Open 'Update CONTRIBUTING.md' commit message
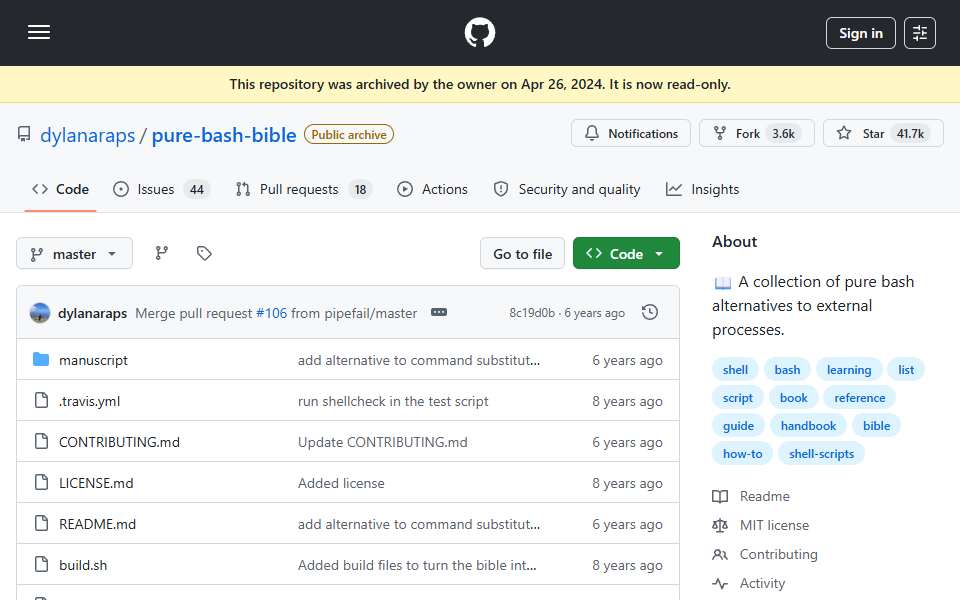 [x=383, y=442]
